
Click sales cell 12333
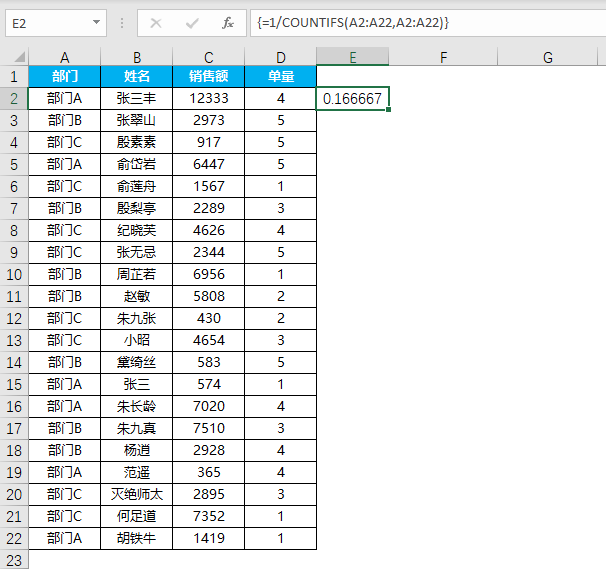click(x=209, y=99)
